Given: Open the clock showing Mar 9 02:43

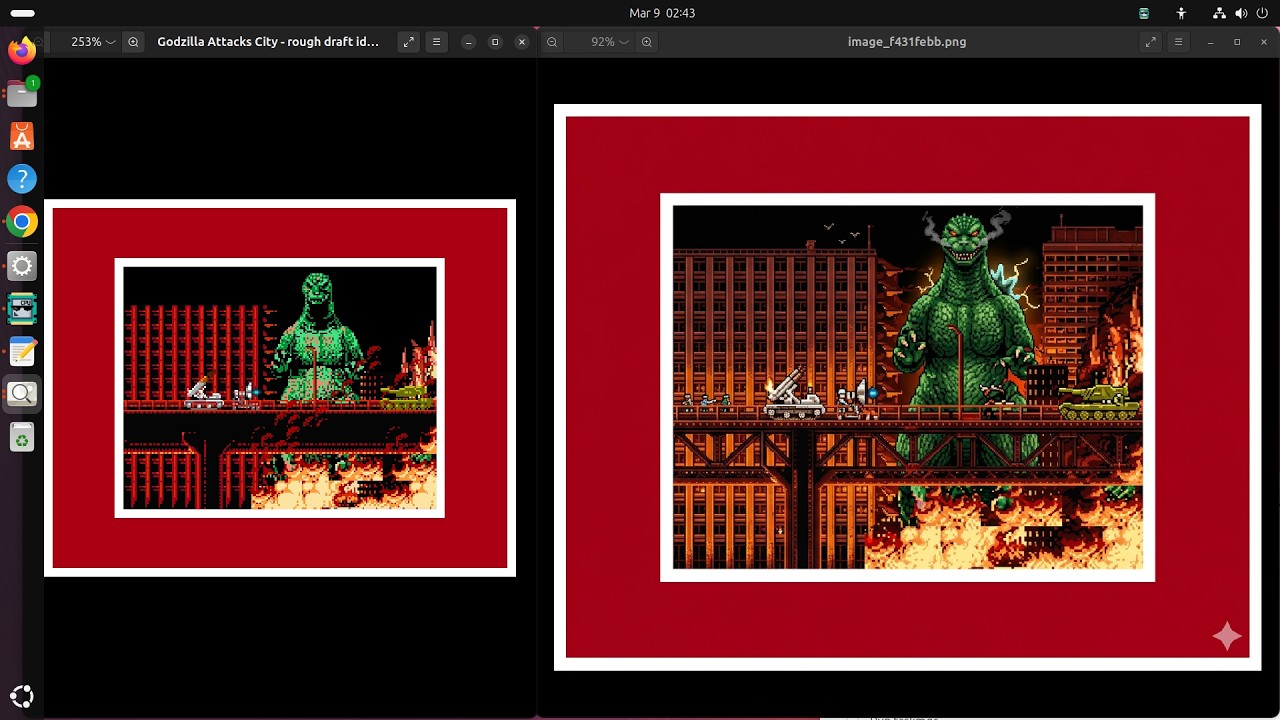Looking at the screenshot, I should click(662, 13).
